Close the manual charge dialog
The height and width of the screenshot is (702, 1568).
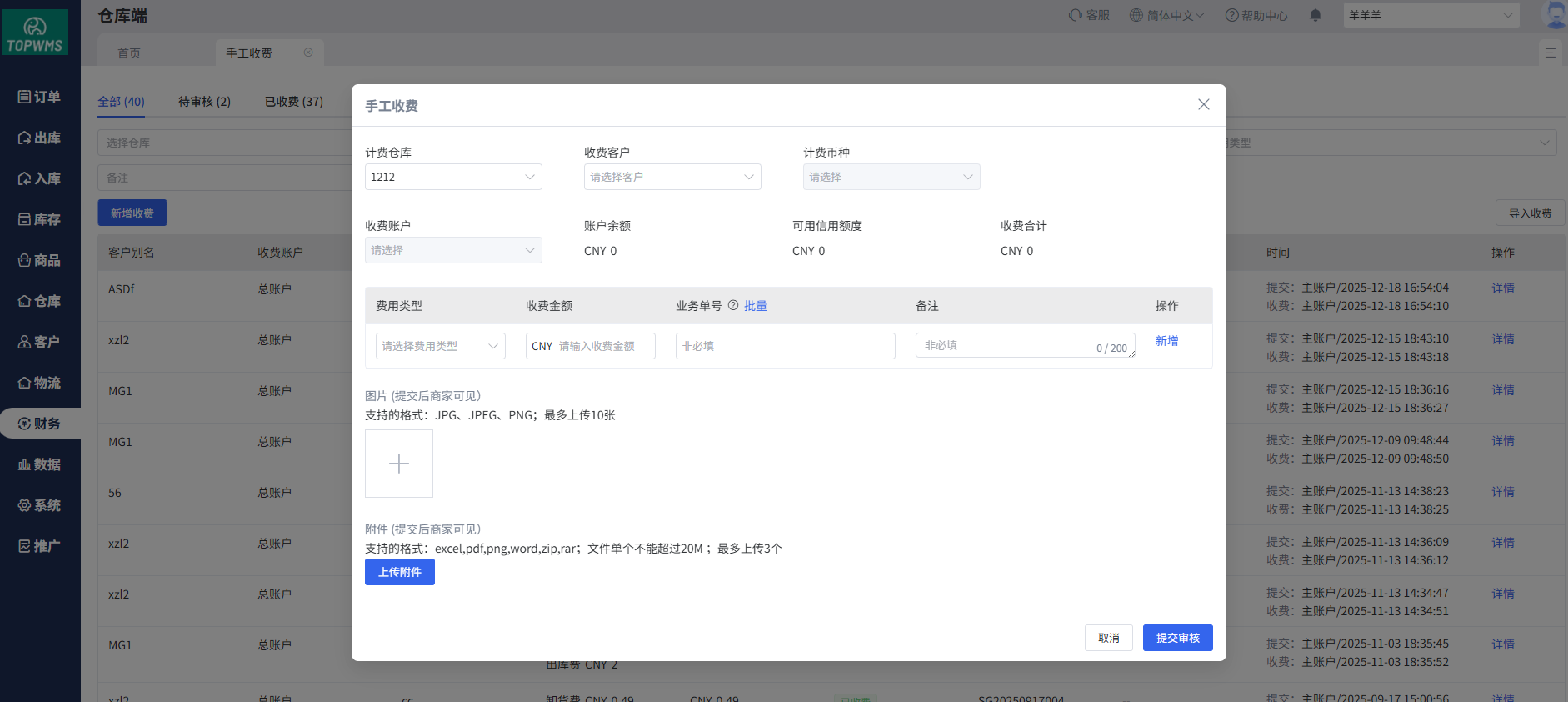point(1203,104)
